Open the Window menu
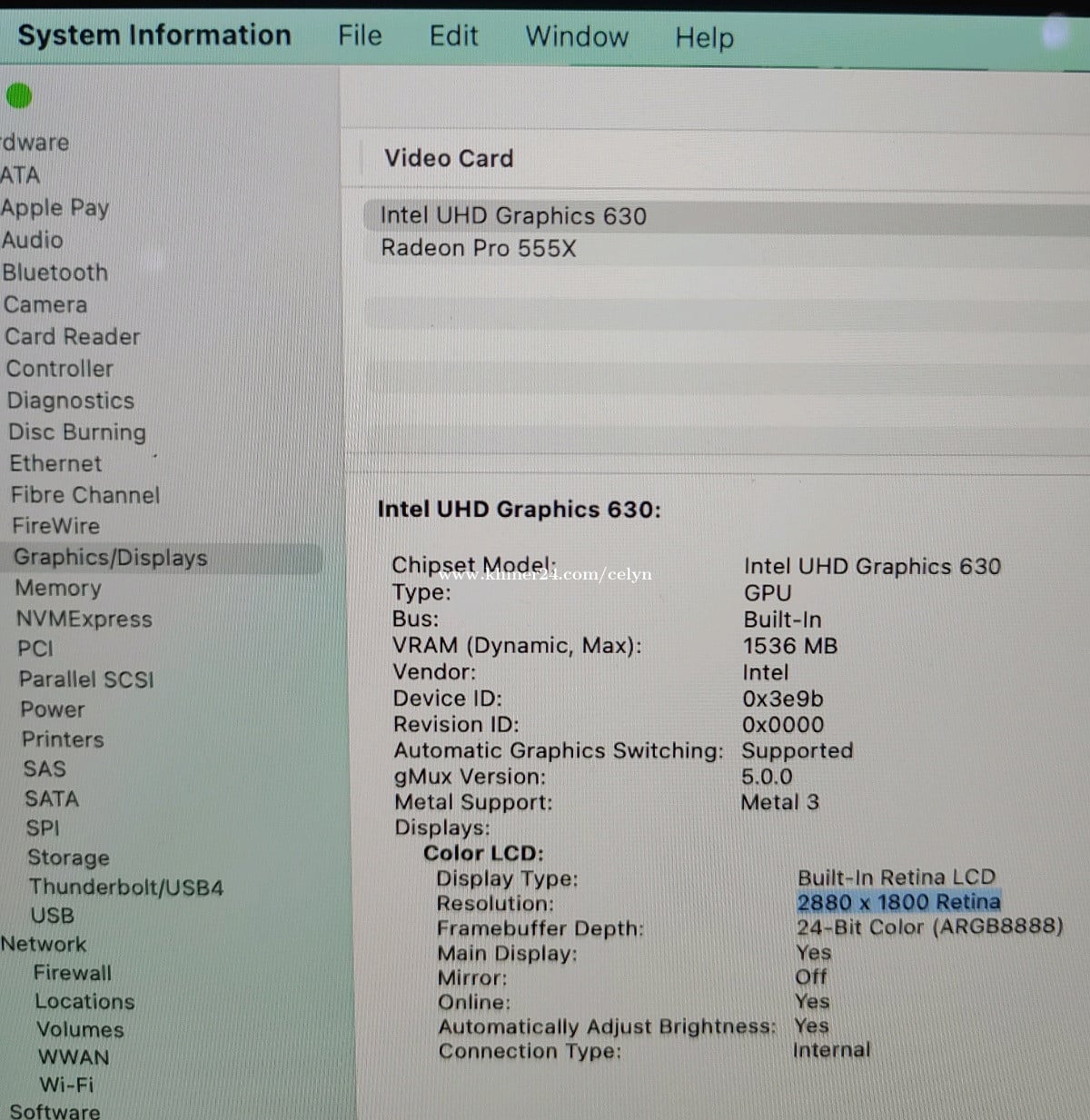Image resolution: width=1090 pixels, height=1120 pixels. click(x=577, y=36)
